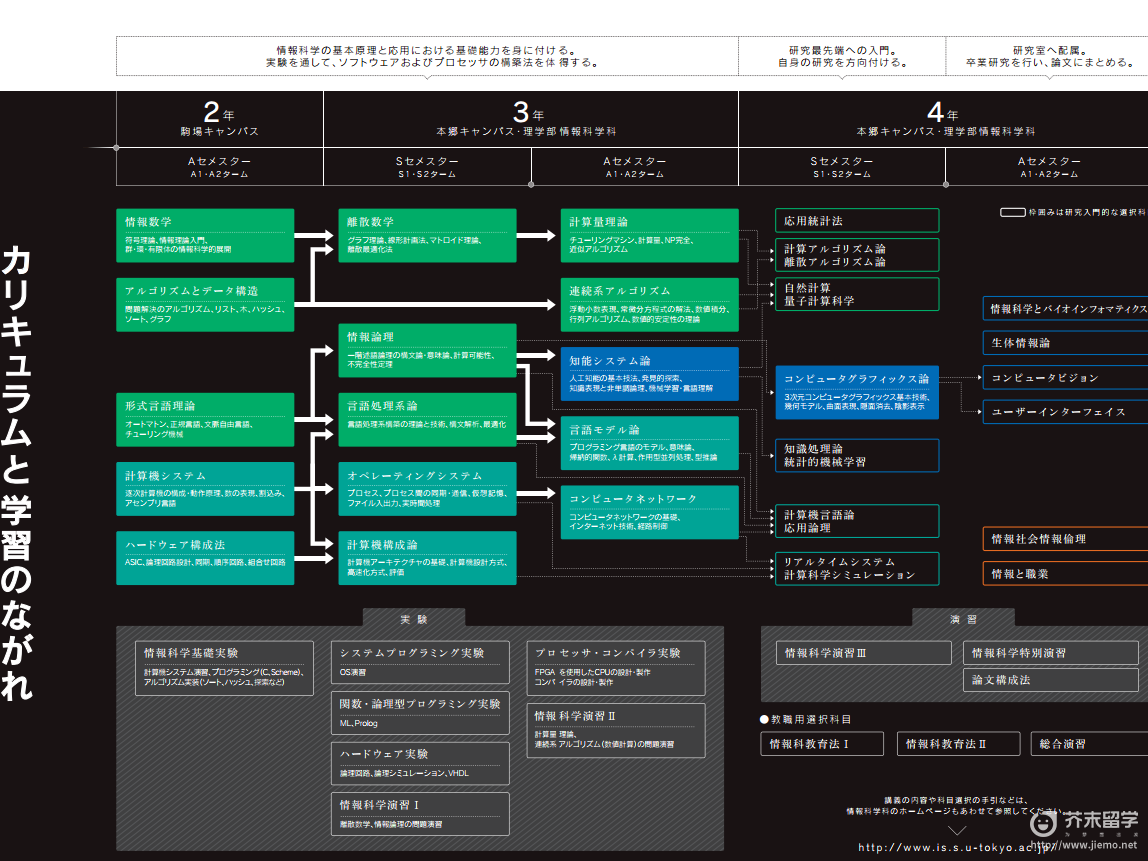Image resolution: width=1148 pixels, height=861 pixels.
Task: Select the 情報科学特別演習 box
Action: [x=1051, y=653]
